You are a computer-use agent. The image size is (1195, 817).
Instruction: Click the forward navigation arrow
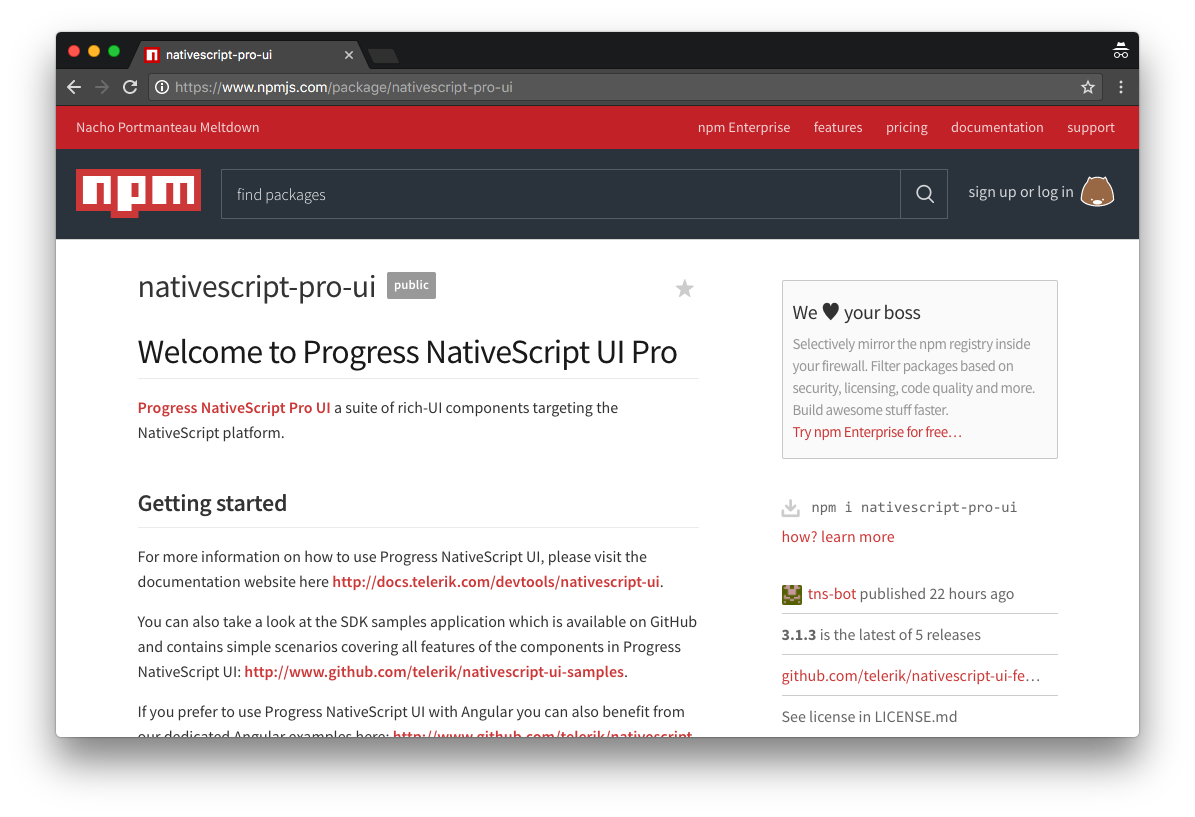pyautogui.click(x=101, y=87)
